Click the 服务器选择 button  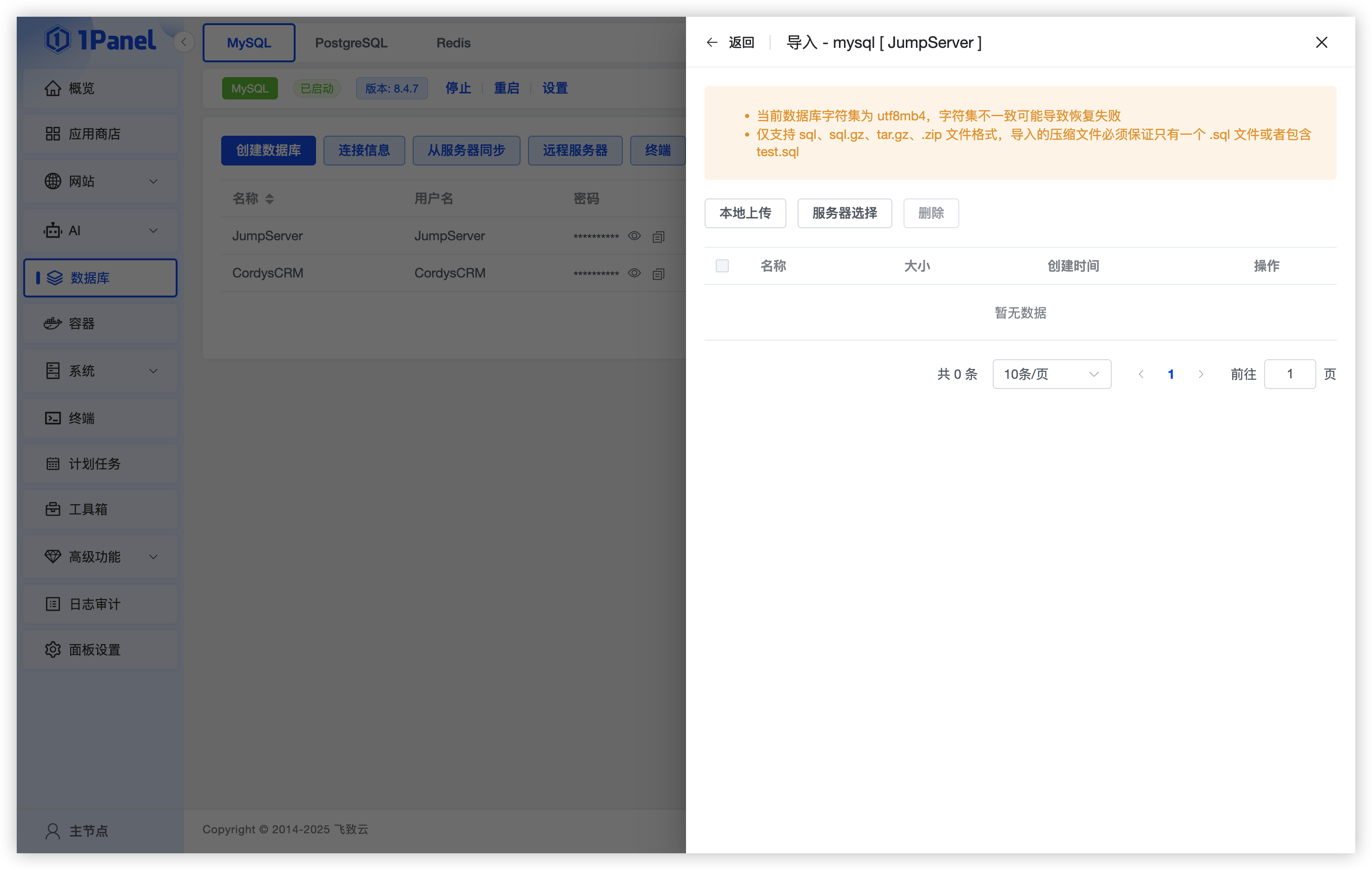pyautogui.click(x=844, y=213)
